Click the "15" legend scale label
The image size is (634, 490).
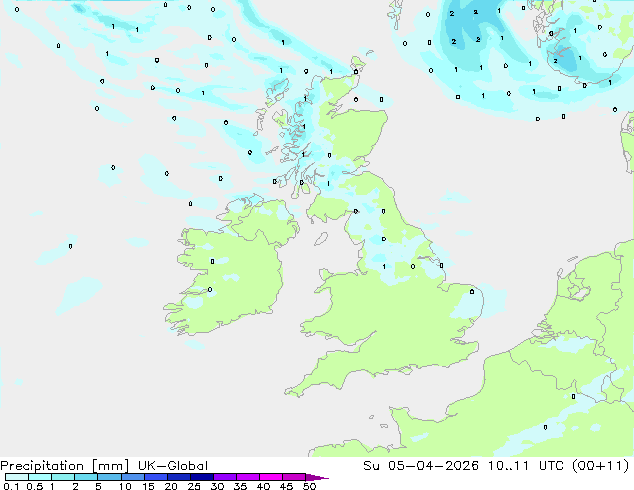(148, 486)
